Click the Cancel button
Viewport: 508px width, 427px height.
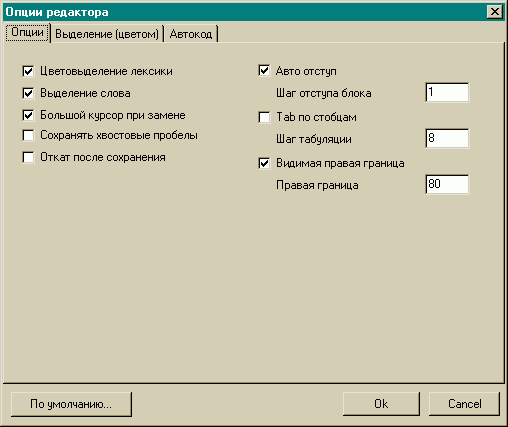click(x=464, y=404)
